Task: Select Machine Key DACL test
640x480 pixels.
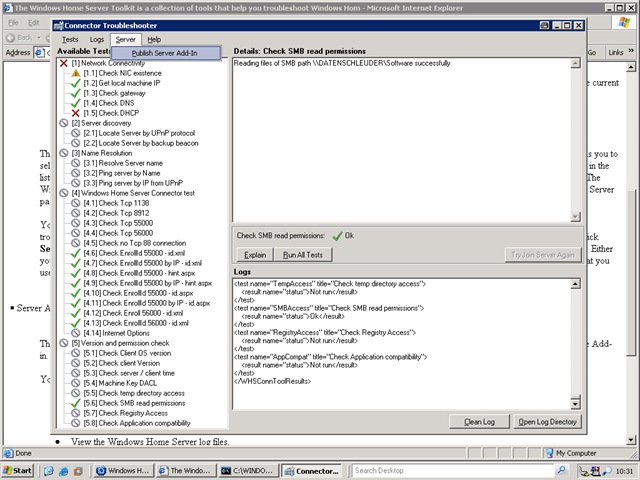Action: (x=120, y=383)
